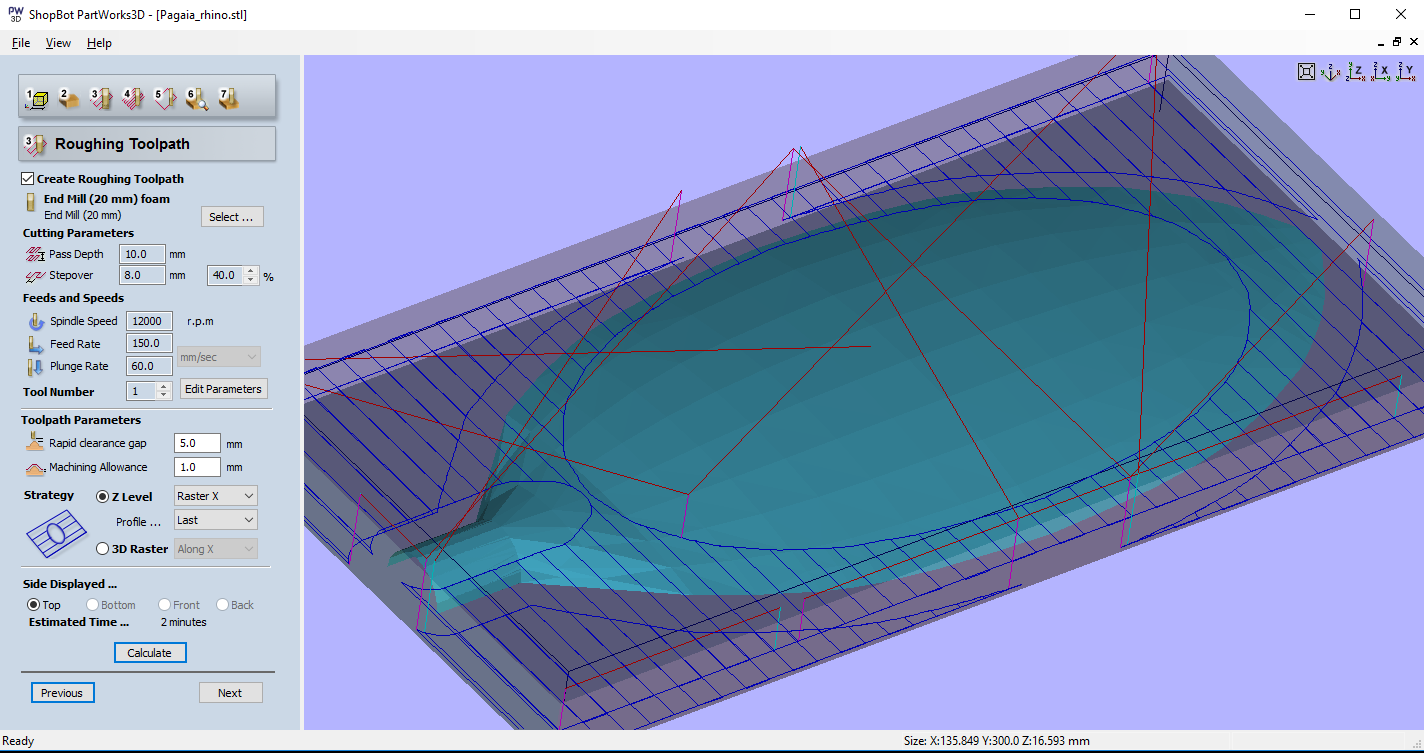Click "End Mill (20 mm) foam" tool name
The image size is (1424, 753).
point(107,199)
